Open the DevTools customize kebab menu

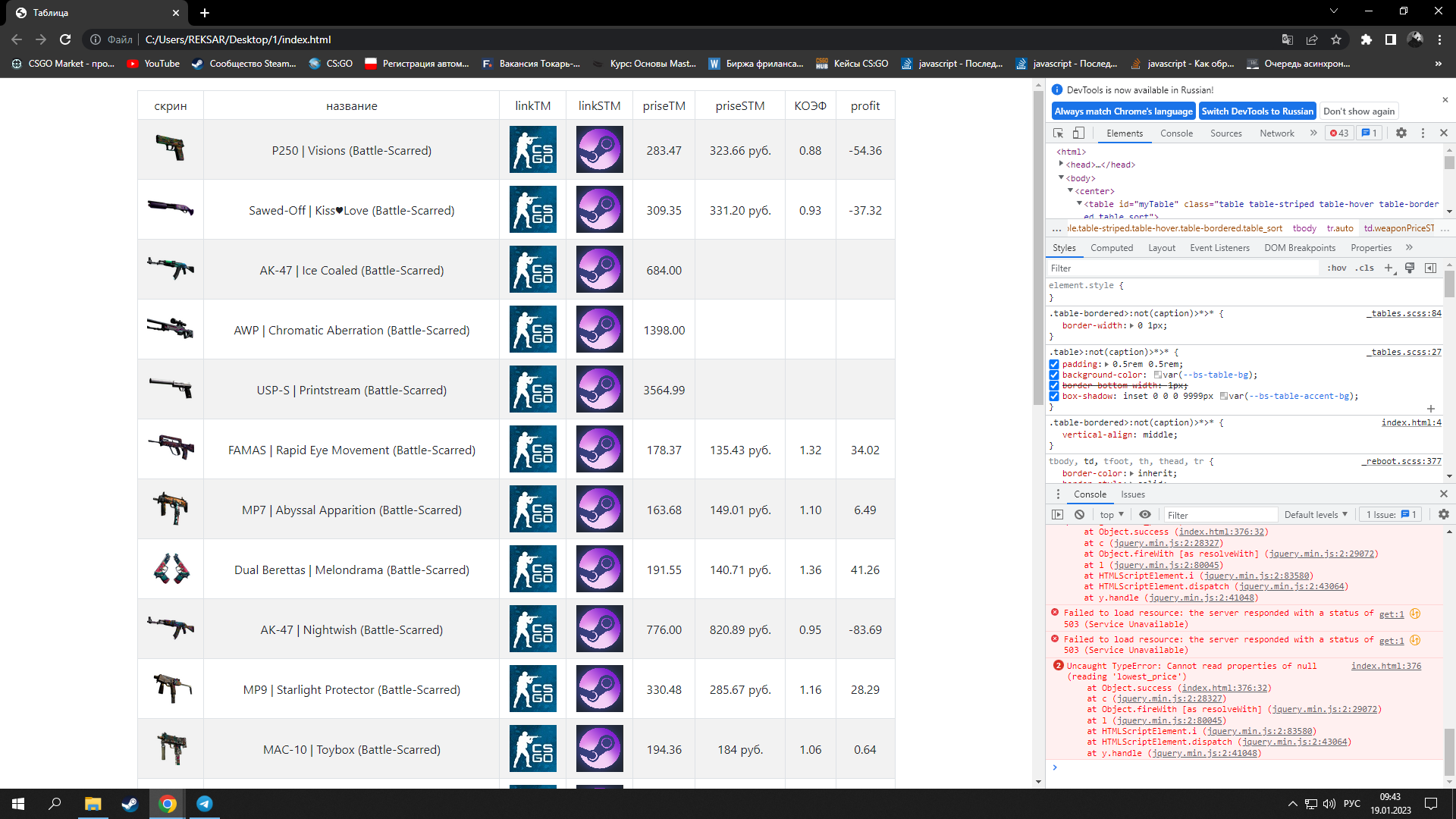(x=1423, y=133)
